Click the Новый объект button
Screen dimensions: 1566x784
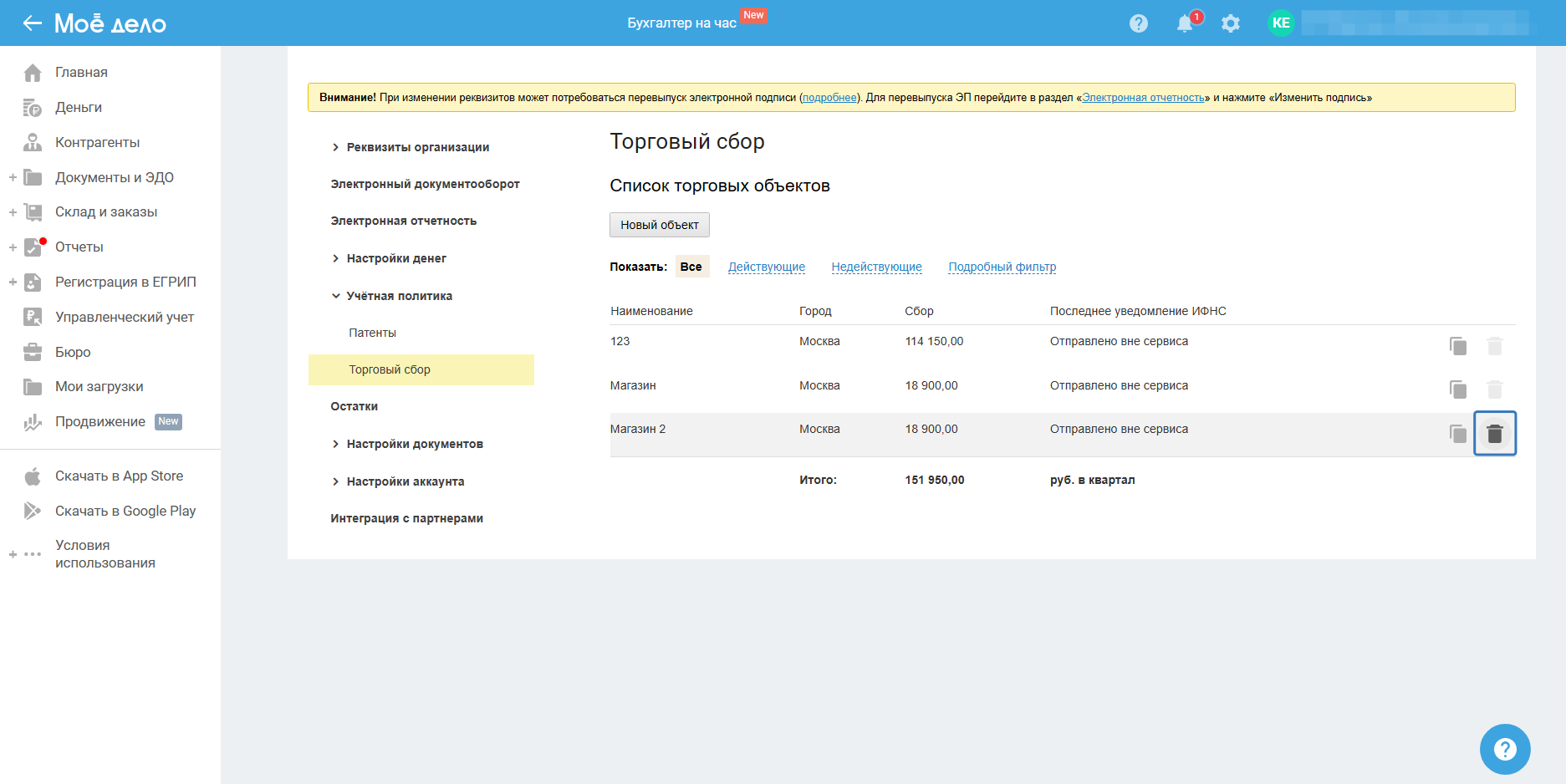[x=659, y=225]
